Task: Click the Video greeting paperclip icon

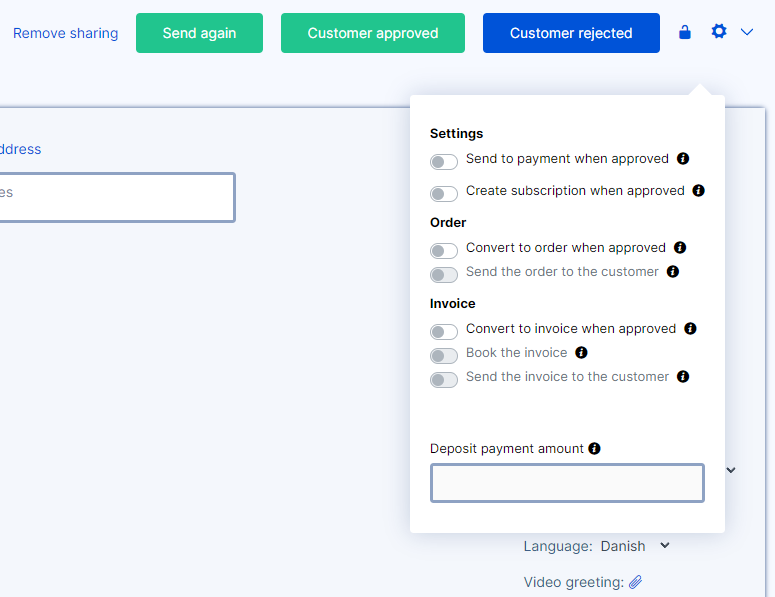Action: [636, 582]
